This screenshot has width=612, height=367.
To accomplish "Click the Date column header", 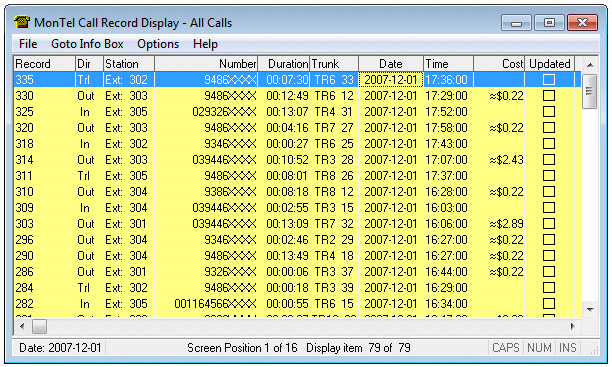I will pyautogui.click(x=391, y=64).
